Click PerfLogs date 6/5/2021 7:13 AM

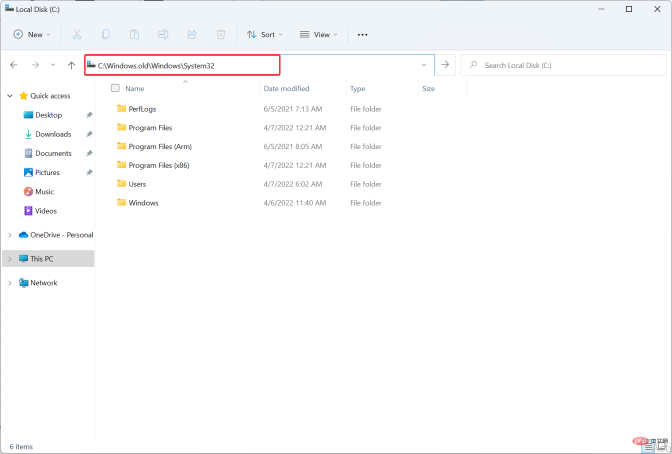coord(293,109)
